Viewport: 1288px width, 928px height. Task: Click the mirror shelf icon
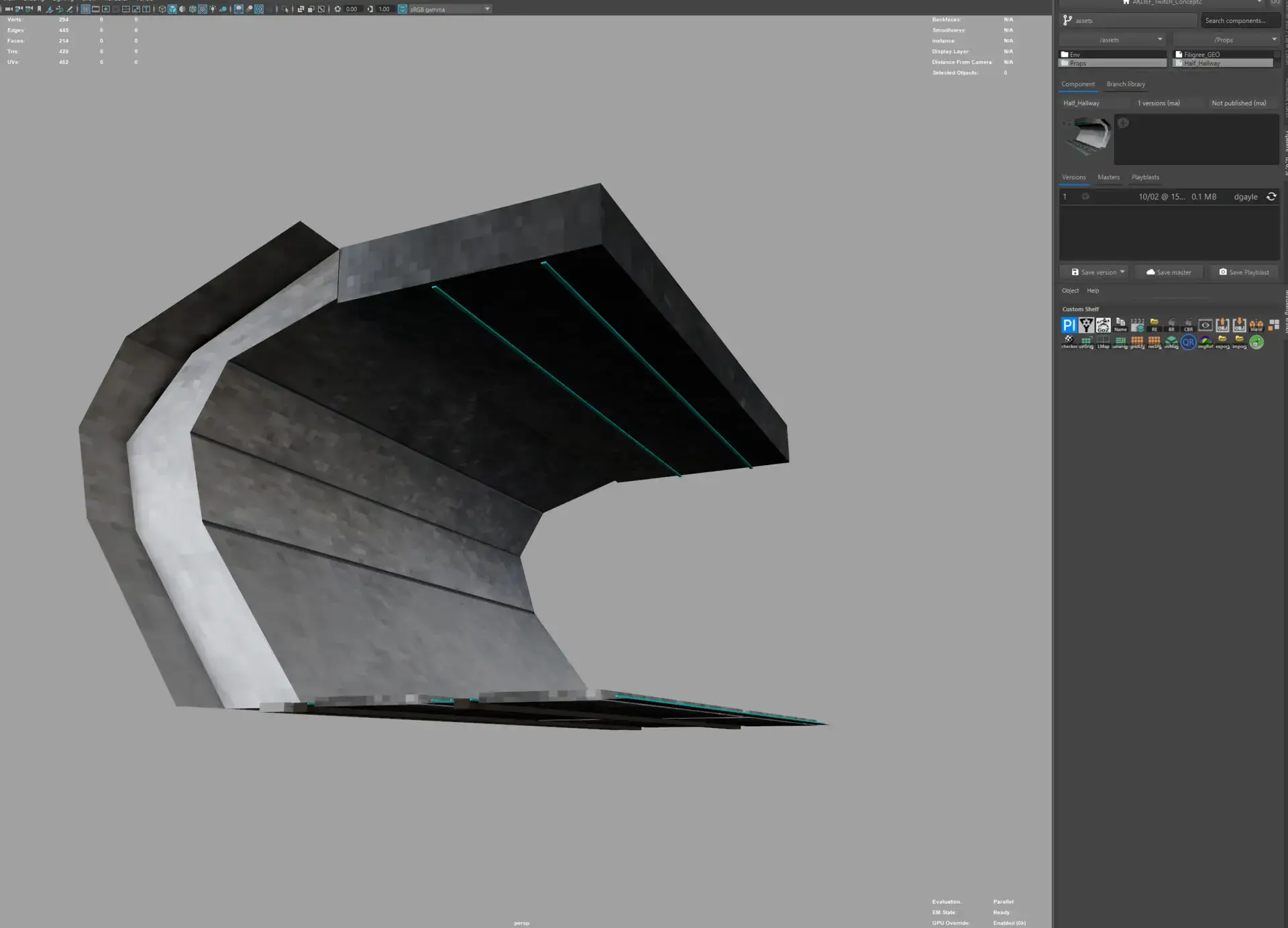click(1256, 325)
